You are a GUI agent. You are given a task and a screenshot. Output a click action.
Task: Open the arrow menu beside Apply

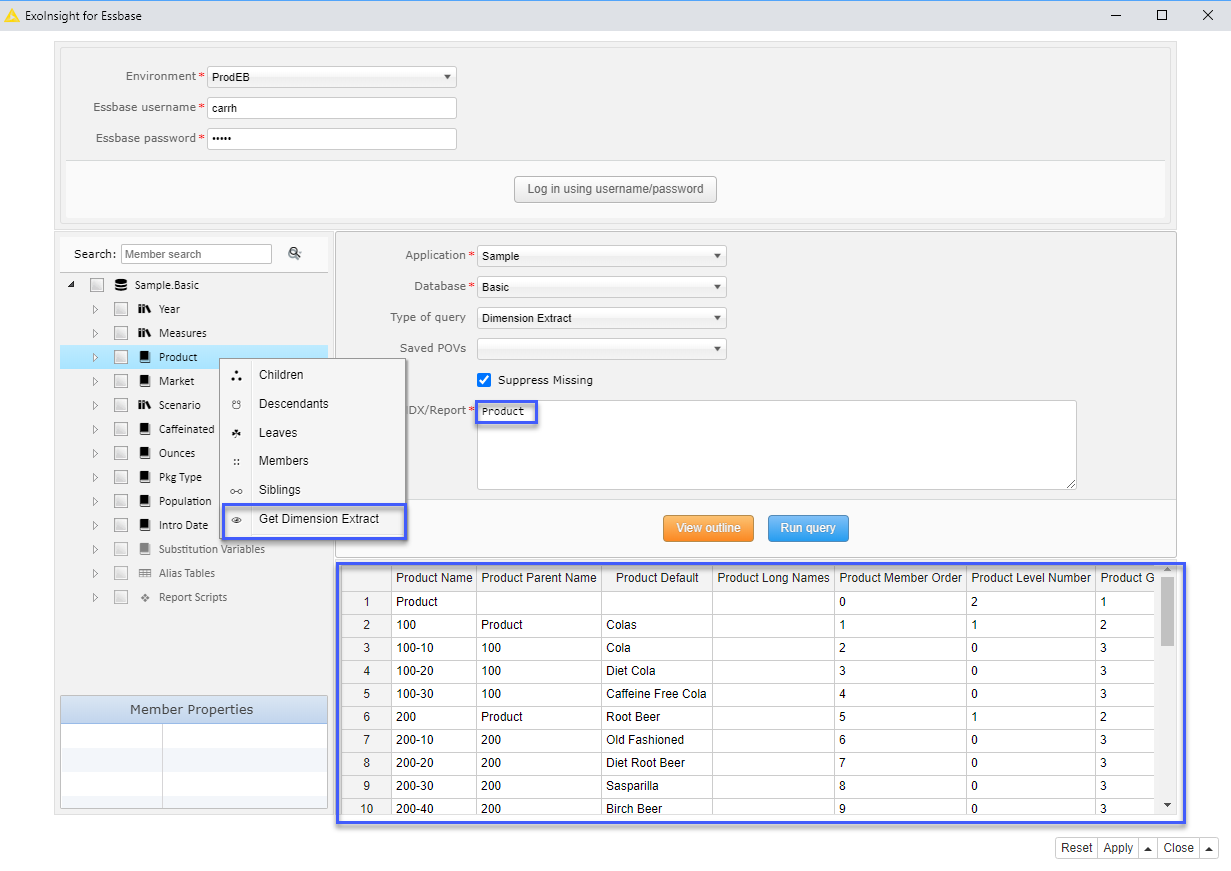point(1148,848)
